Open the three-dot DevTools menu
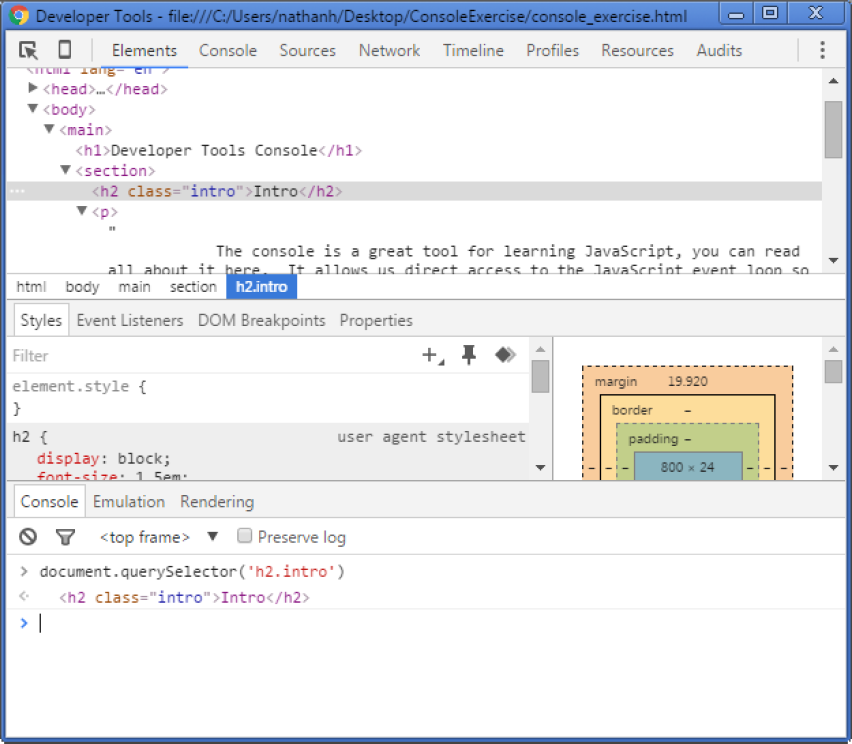The height and width of the screenshot is (744, 852). point(822,50)
